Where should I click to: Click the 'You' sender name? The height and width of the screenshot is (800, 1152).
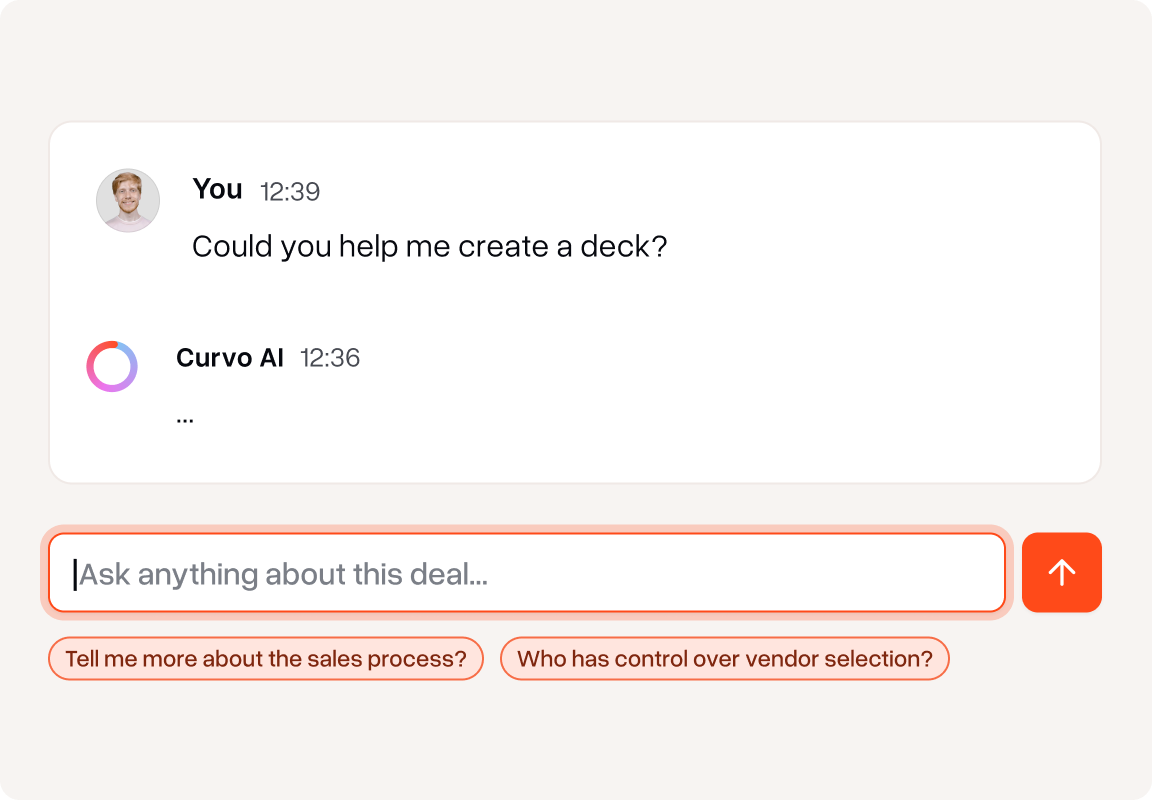pos(217,189)
